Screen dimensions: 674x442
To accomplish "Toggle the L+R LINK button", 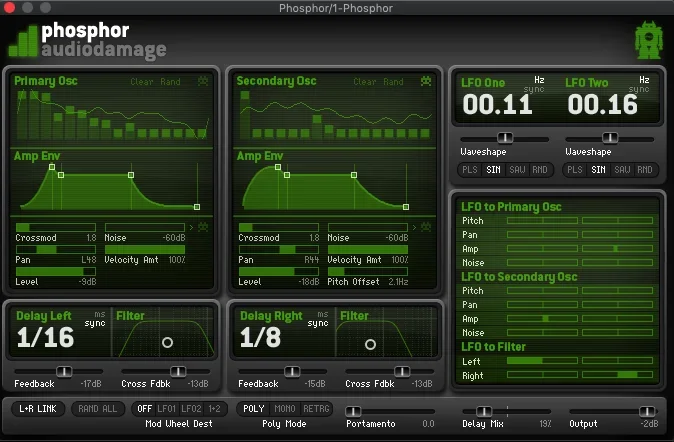I will tap(38, 409).
